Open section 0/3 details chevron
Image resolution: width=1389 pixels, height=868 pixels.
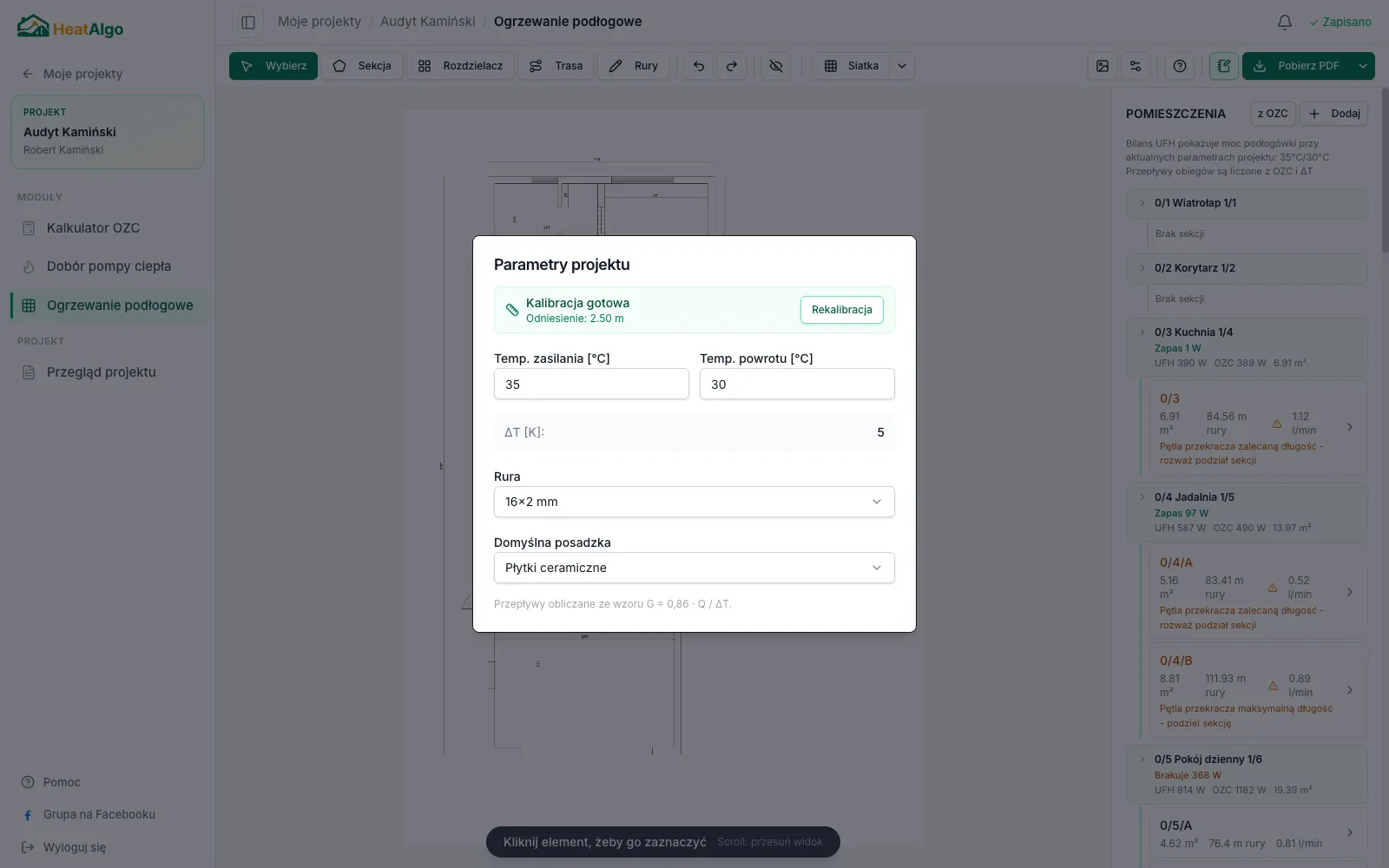point(1350,427)
